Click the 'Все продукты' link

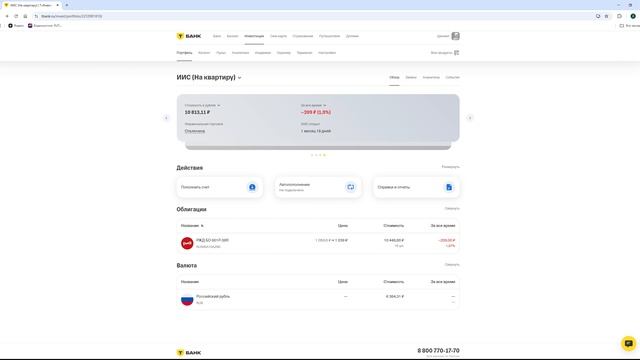[441, 53]
